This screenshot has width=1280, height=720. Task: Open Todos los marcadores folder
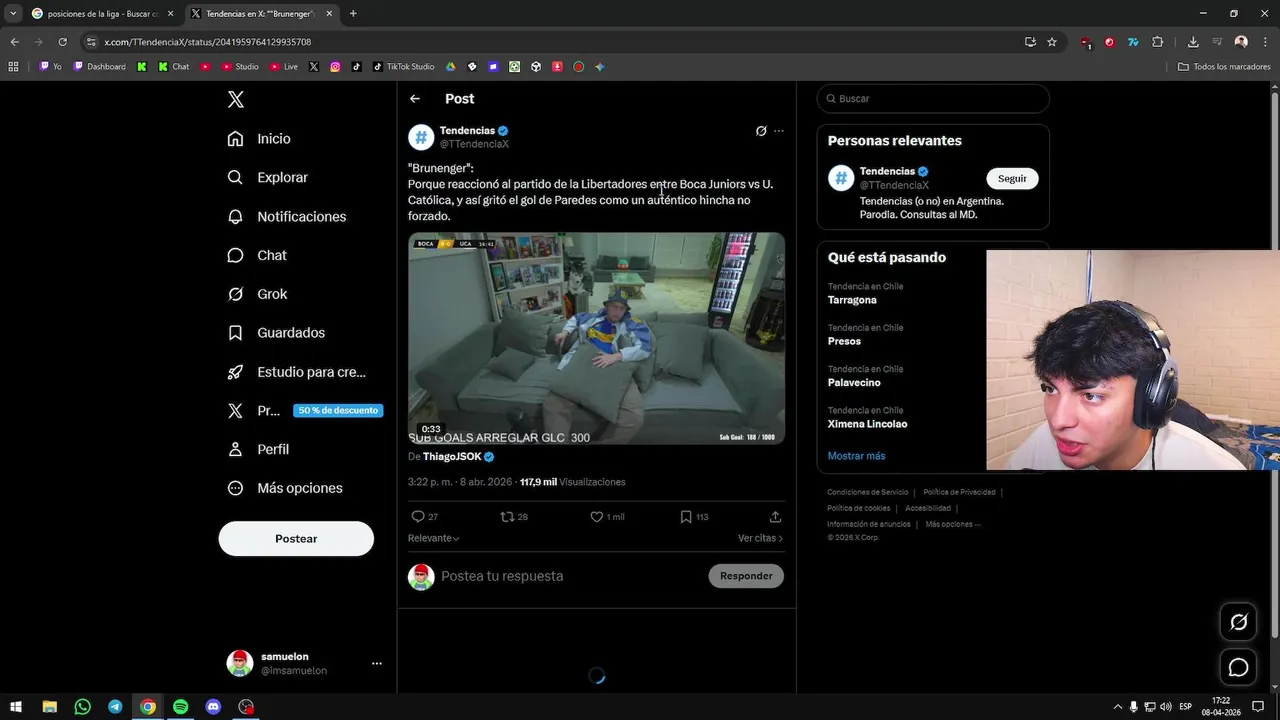coord(1224,67)
